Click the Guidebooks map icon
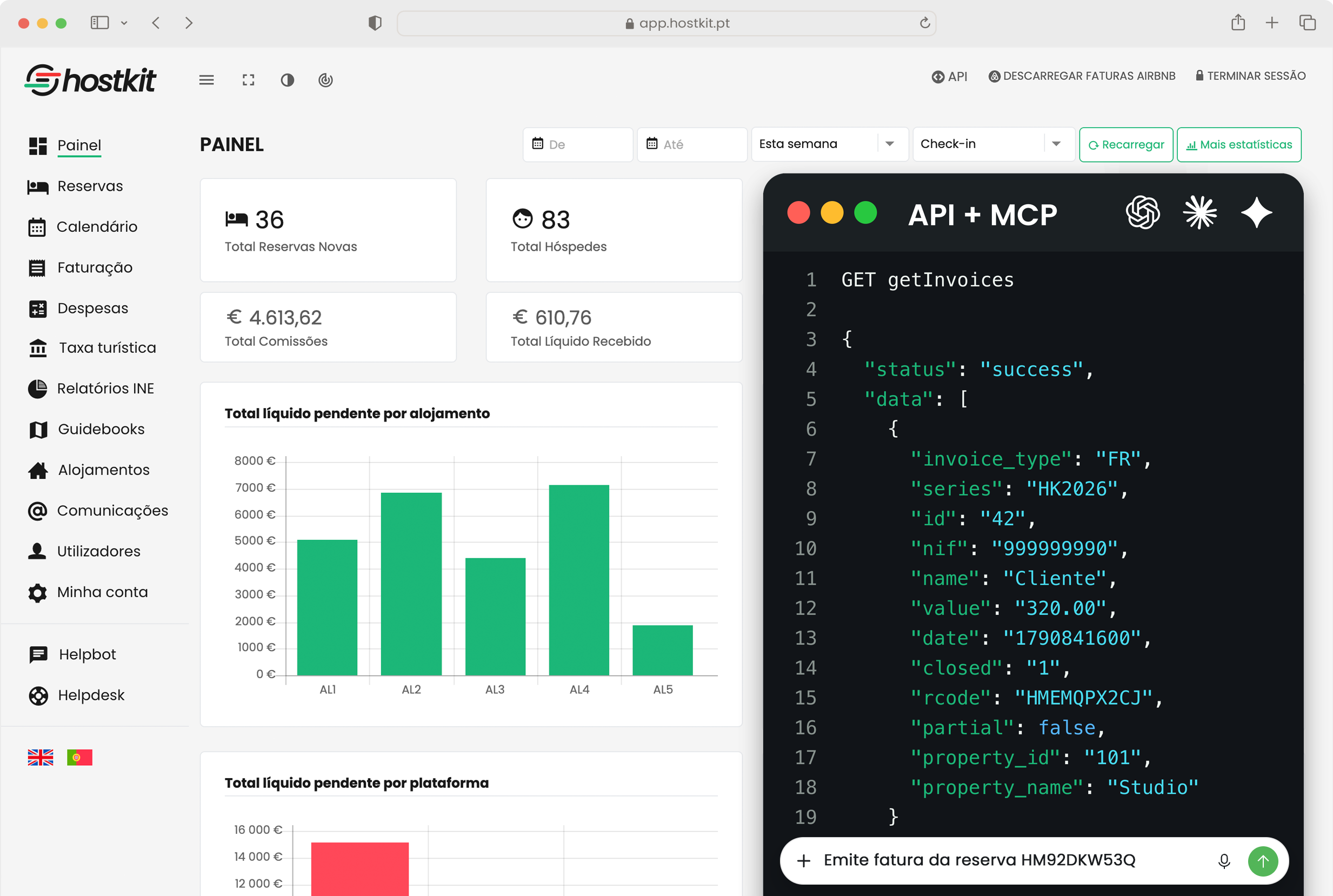The height and width of the screenshot is (896, 1333). pos(38,430)
